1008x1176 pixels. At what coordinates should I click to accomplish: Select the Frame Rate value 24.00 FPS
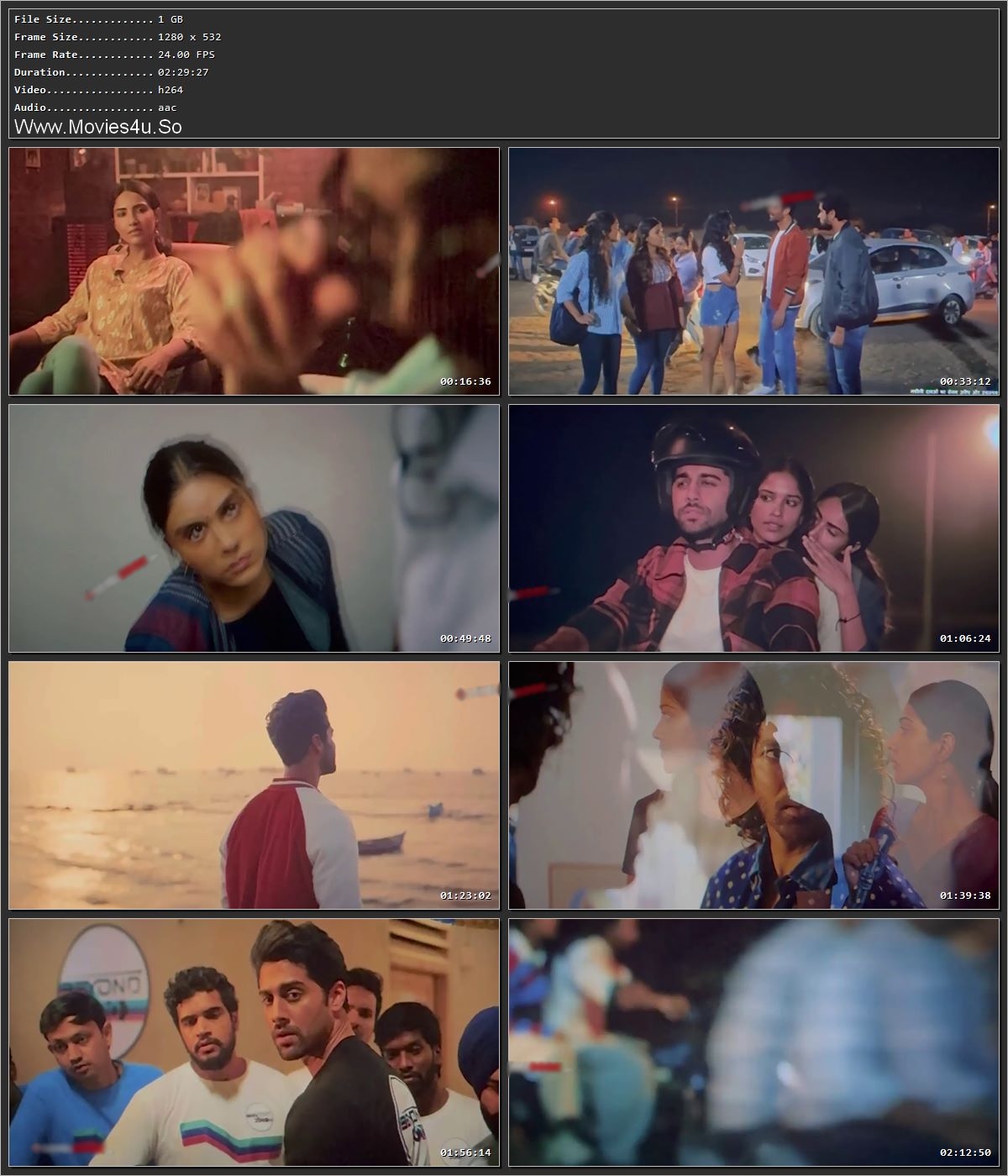(186, 55)
